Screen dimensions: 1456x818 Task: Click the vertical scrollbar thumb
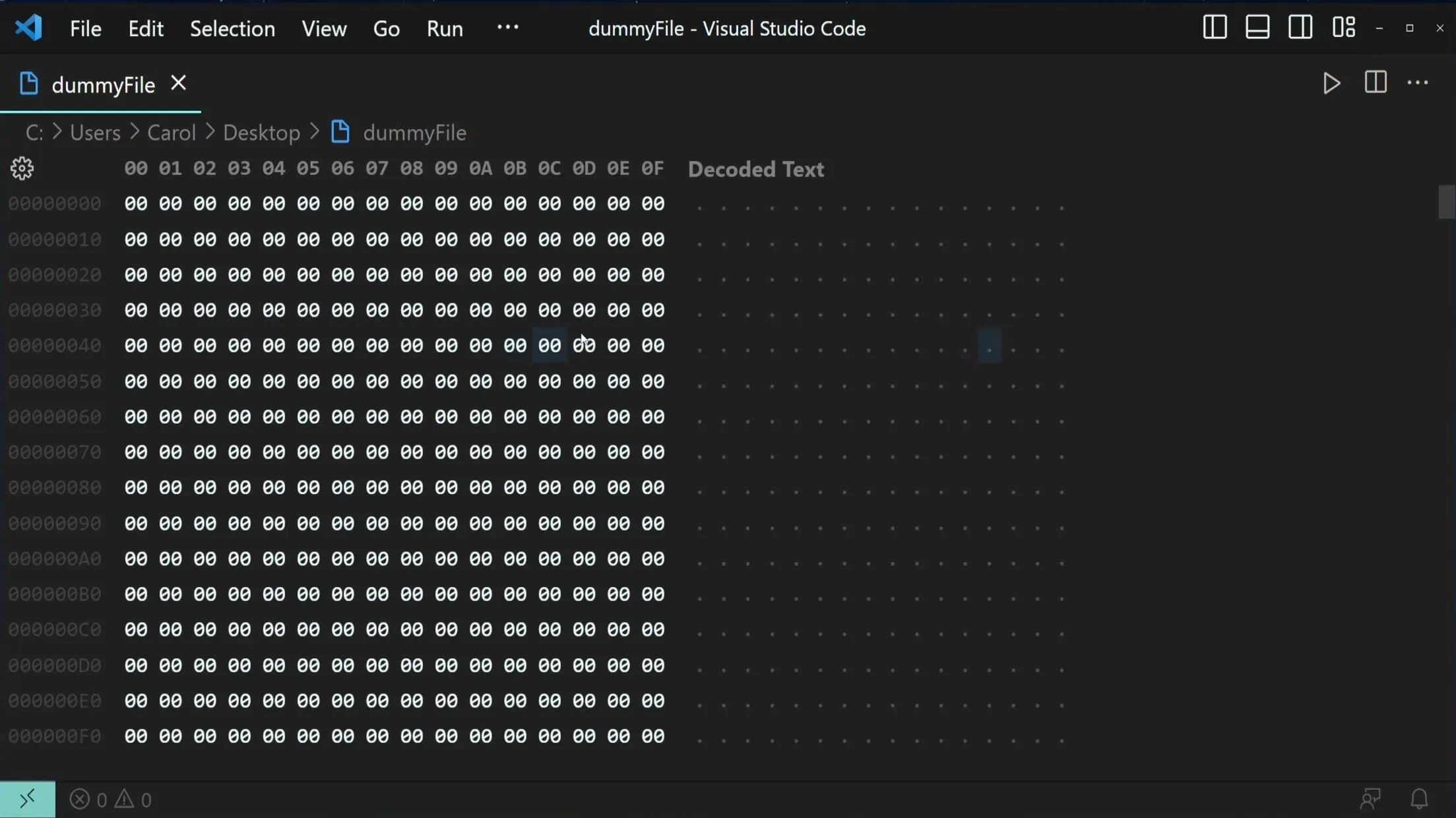(1446, 203)
